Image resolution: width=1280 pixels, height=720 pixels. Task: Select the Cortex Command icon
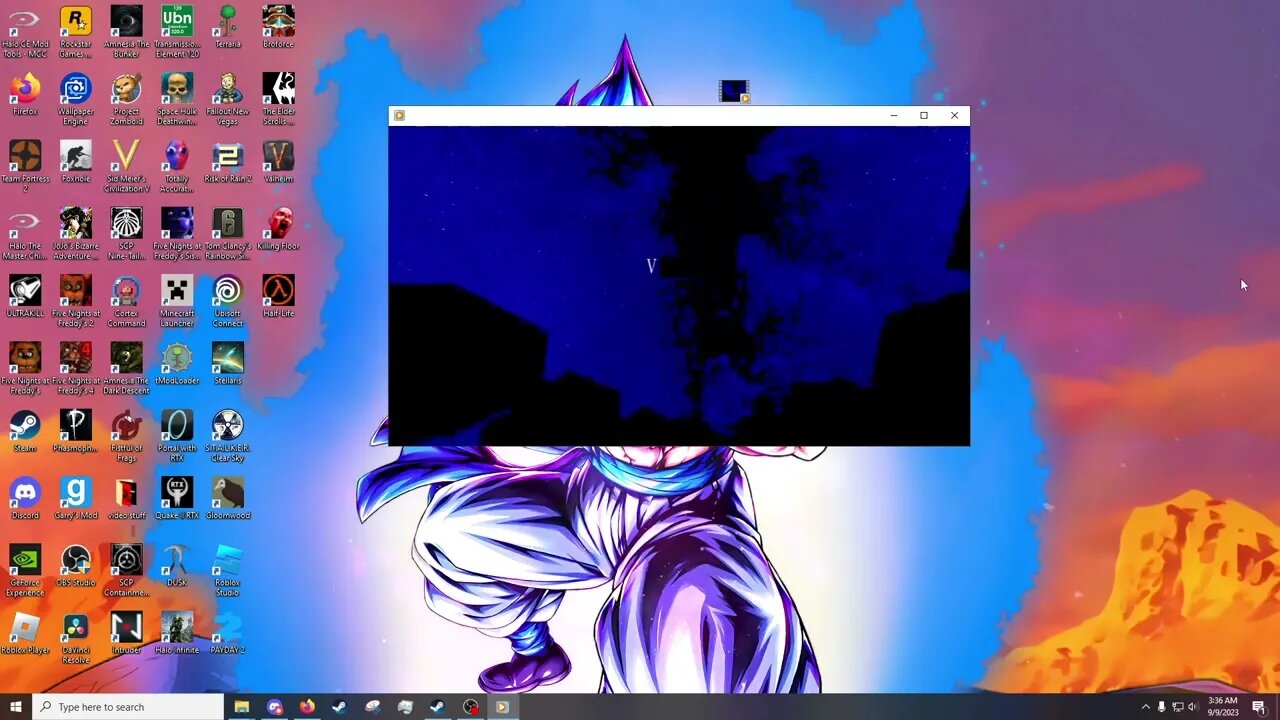tap(126, 301)
